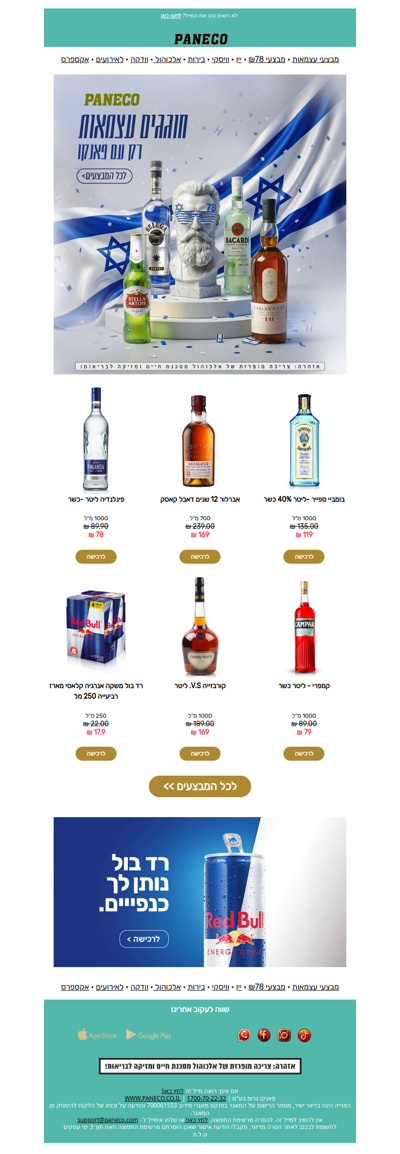
Task: Follow the WWW.PANECO.CO.IL footer link
Action: 147,1097
